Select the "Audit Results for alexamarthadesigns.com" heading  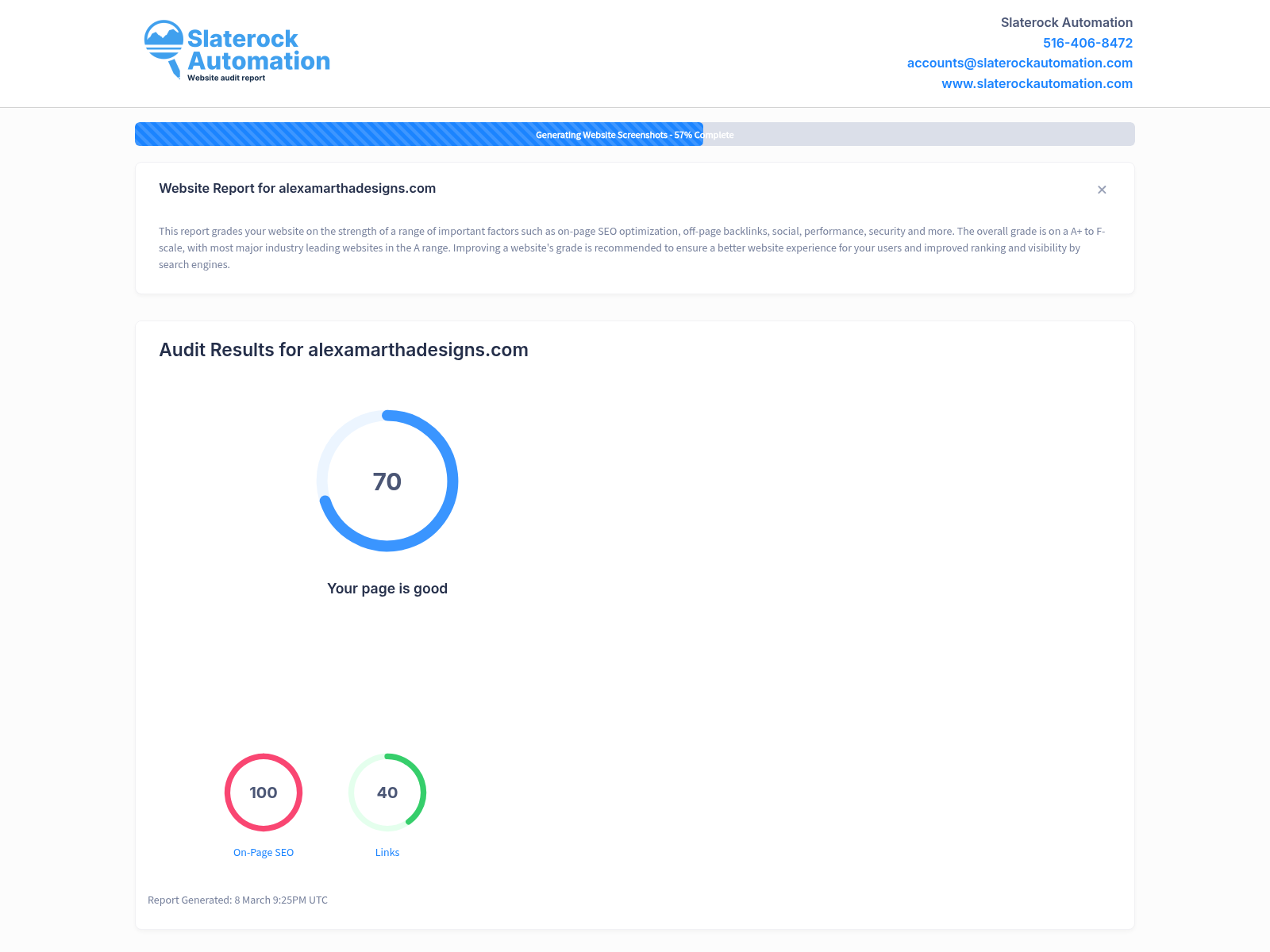(x=344, y=350)
